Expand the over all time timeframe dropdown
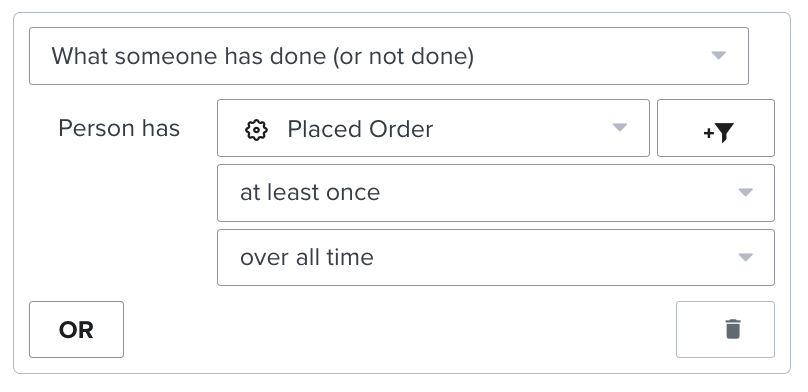Image resolution: width=808 pixels, height=392 pixels. pos(496,257)
